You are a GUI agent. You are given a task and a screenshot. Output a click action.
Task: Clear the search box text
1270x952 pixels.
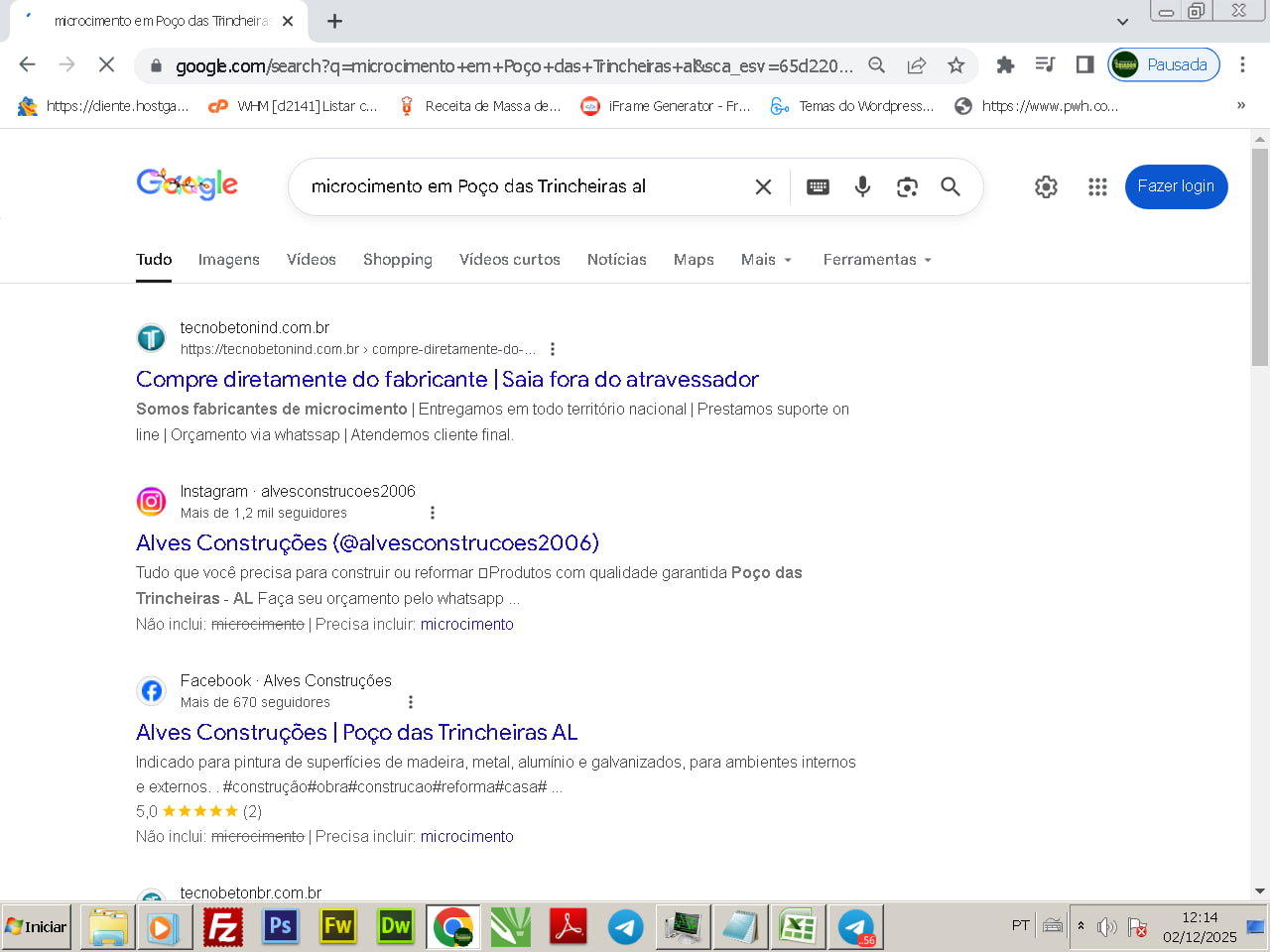tap(763, 186)
